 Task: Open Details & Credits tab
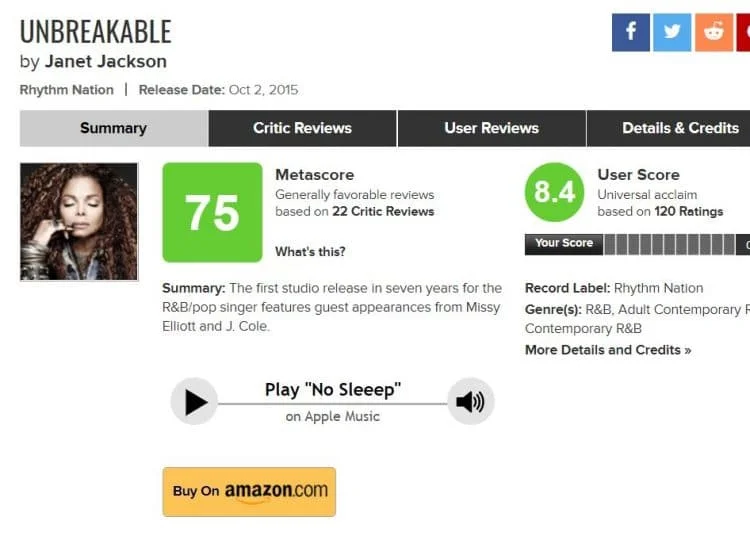pos(680,128)
